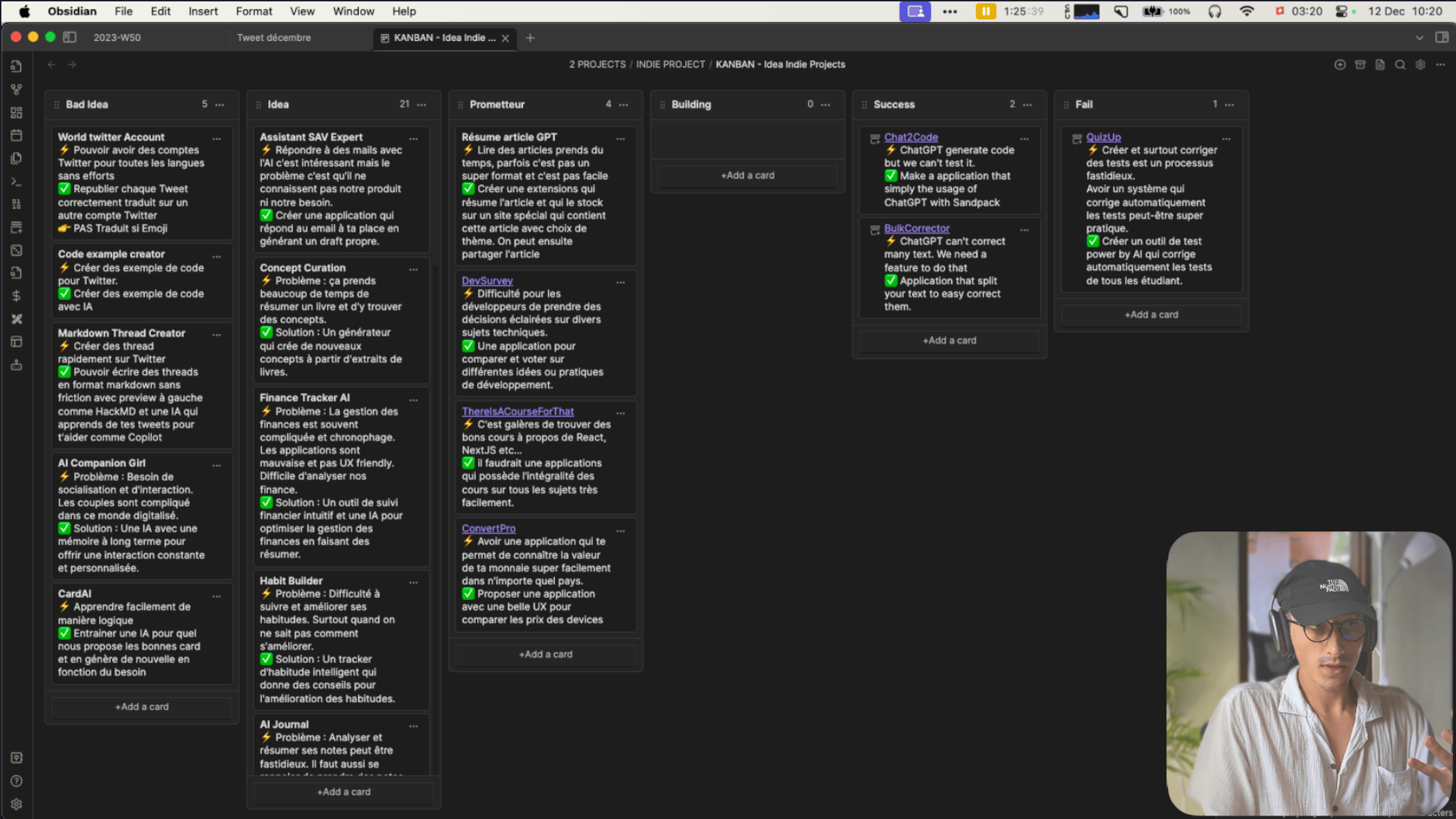Open the canvas grid icon in ribbon
Image resolution: width=1456 pixels, height=819 pixels.
tap(17, 112)
